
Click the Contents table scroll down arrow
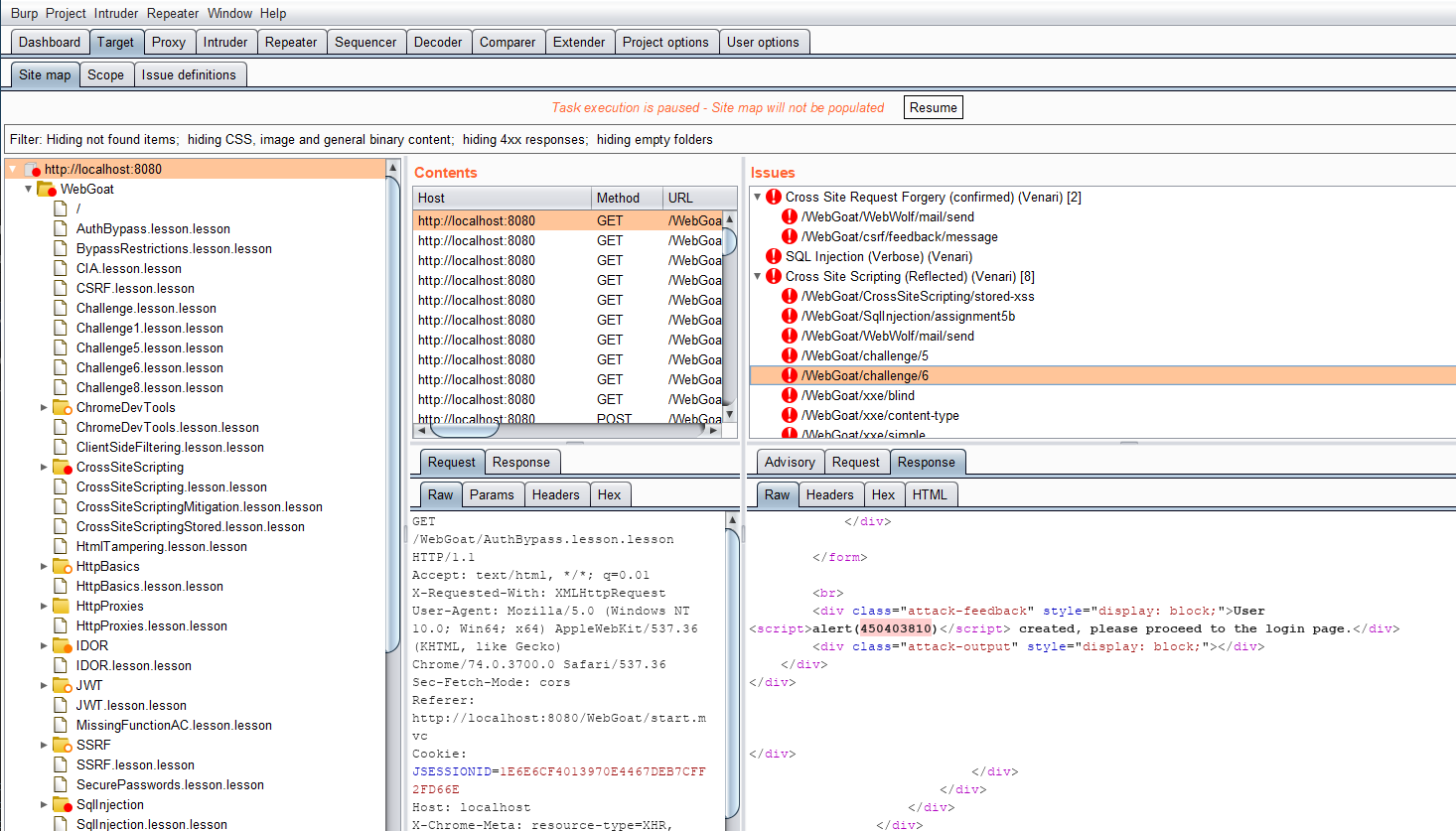[x=730, y=414]
